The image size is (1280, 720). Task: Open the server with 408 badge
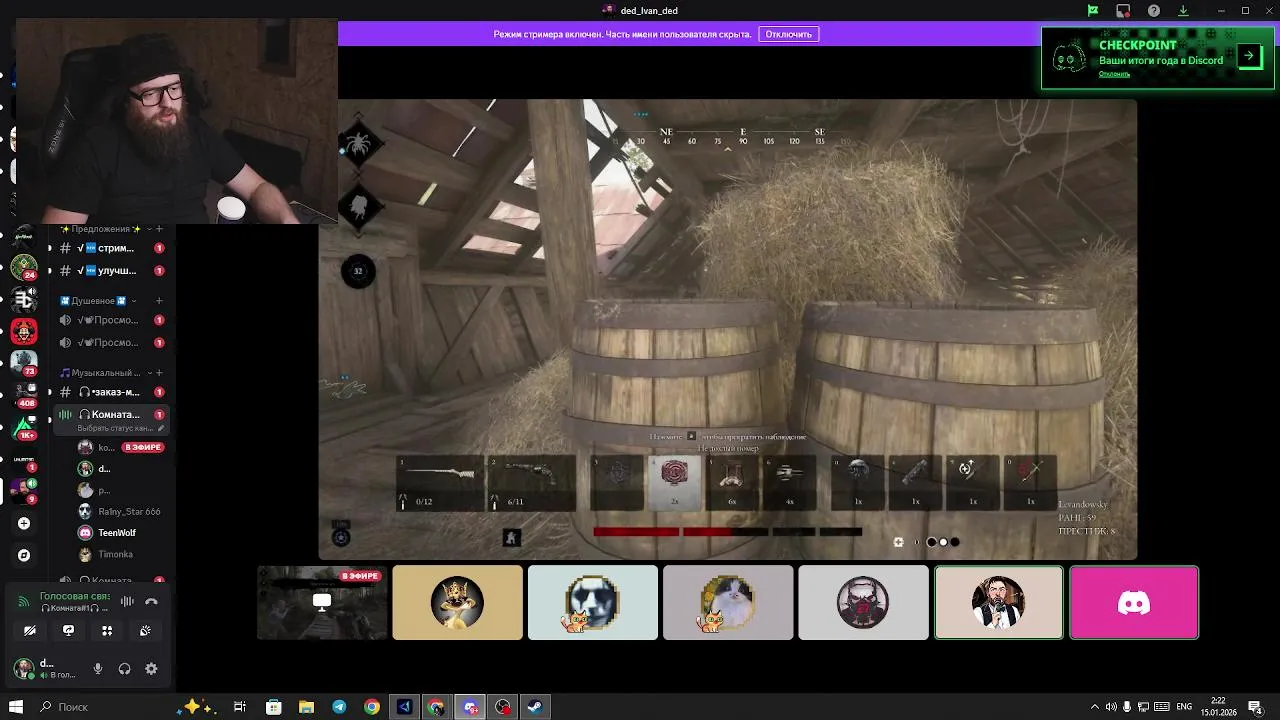coord(24,393)
